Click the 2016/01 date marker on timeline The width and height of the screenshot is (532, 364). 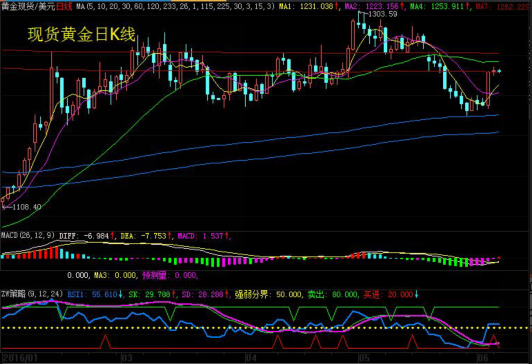pos(20,358)
